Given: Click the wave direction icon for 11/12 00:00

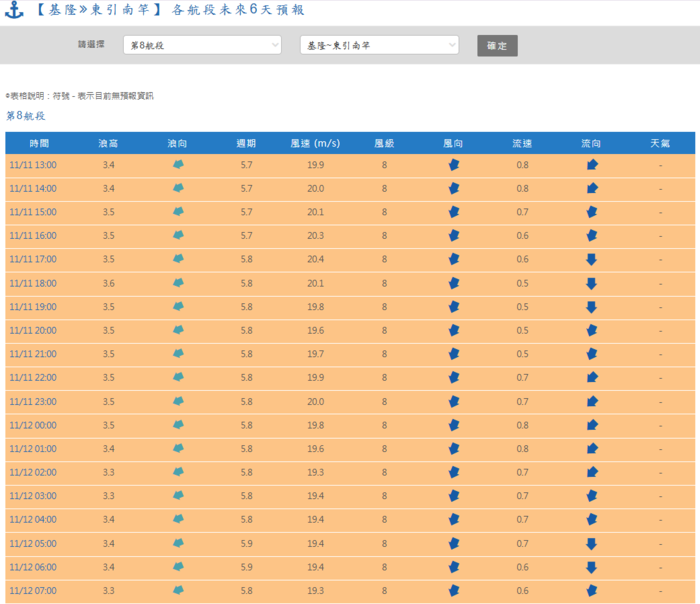Looking at the screenshot, I should (178, 425).
